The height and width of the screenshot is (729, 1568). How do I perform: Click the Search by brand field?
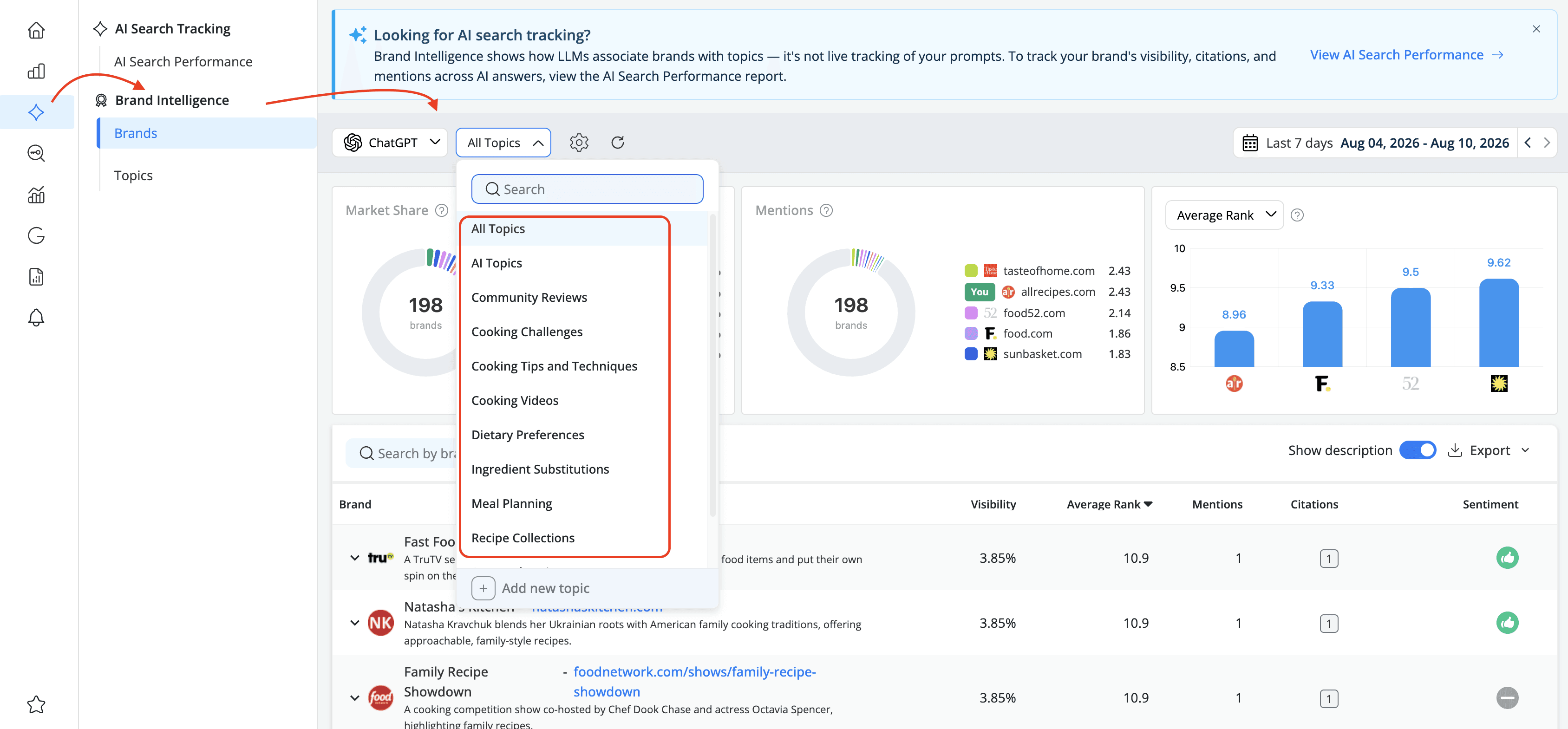402,453
